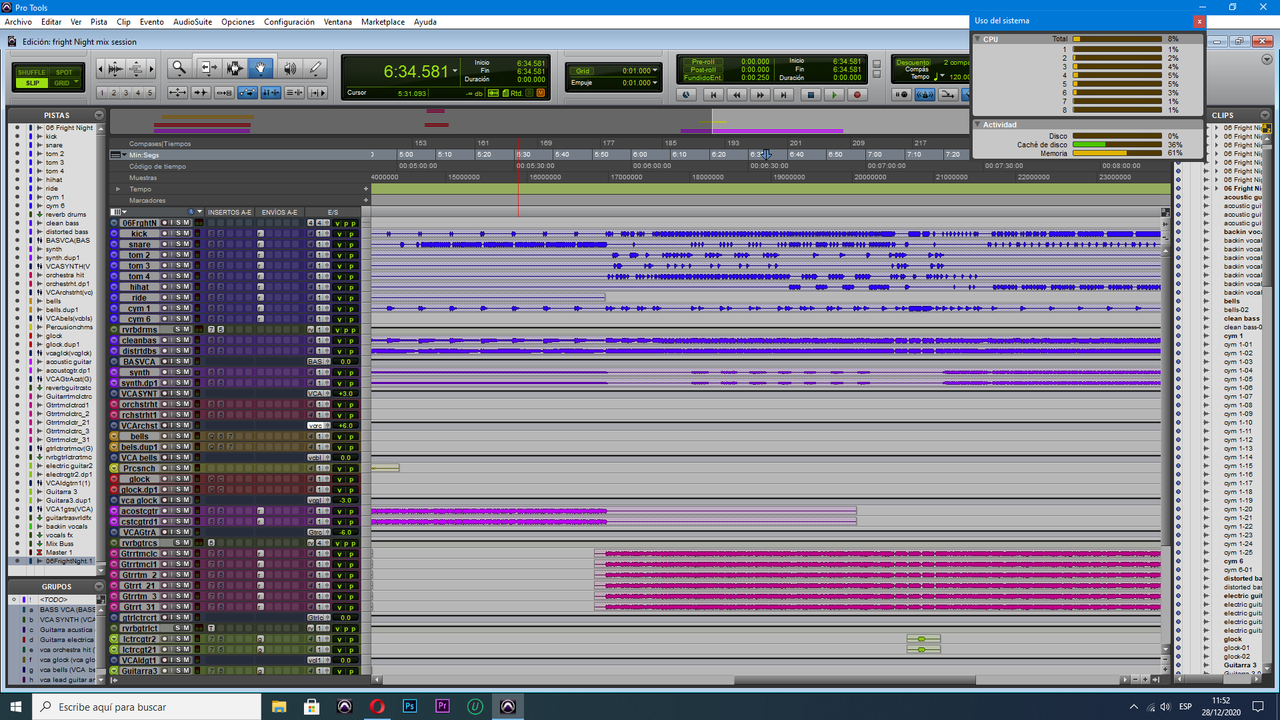Click Zoom preset 1 button
The image size is (1280, 720).
pyautogui.click(x=102, y=92)
